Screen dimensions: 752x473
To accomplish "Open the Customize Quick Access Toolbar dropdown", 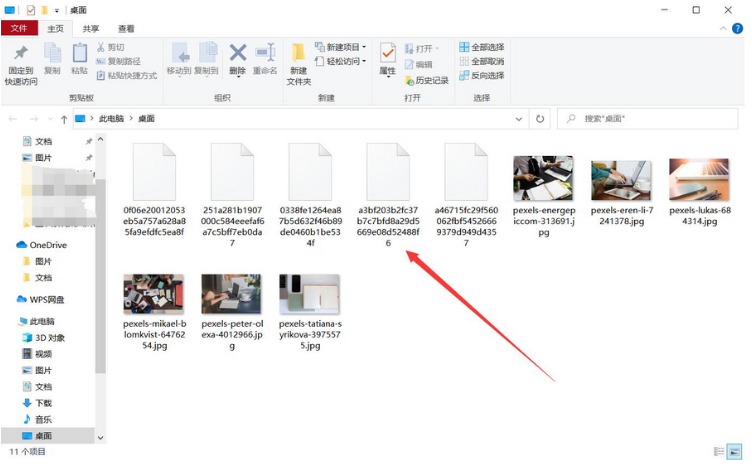I will pos(57,10).
